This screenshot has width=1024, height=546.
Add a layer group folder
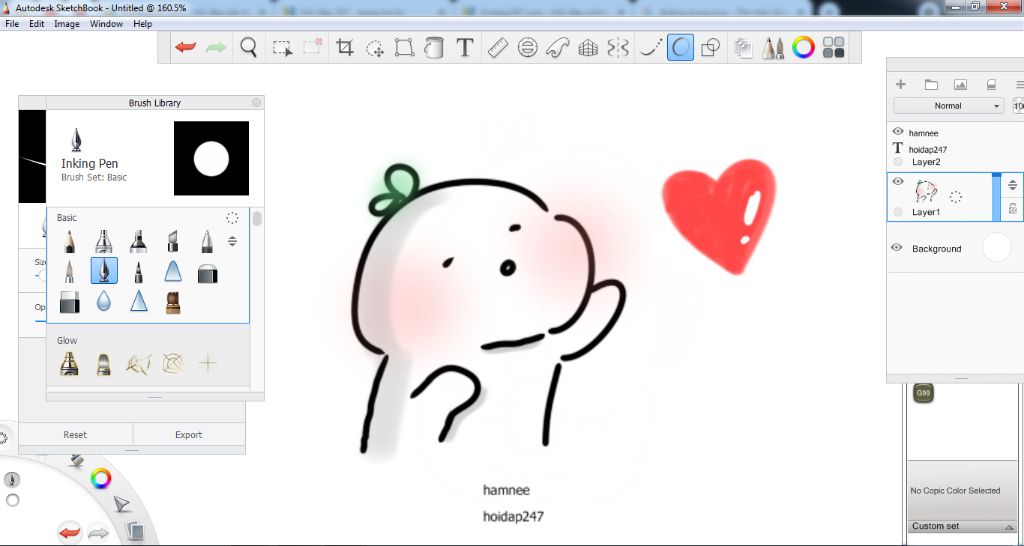click(x=931, y=84)
